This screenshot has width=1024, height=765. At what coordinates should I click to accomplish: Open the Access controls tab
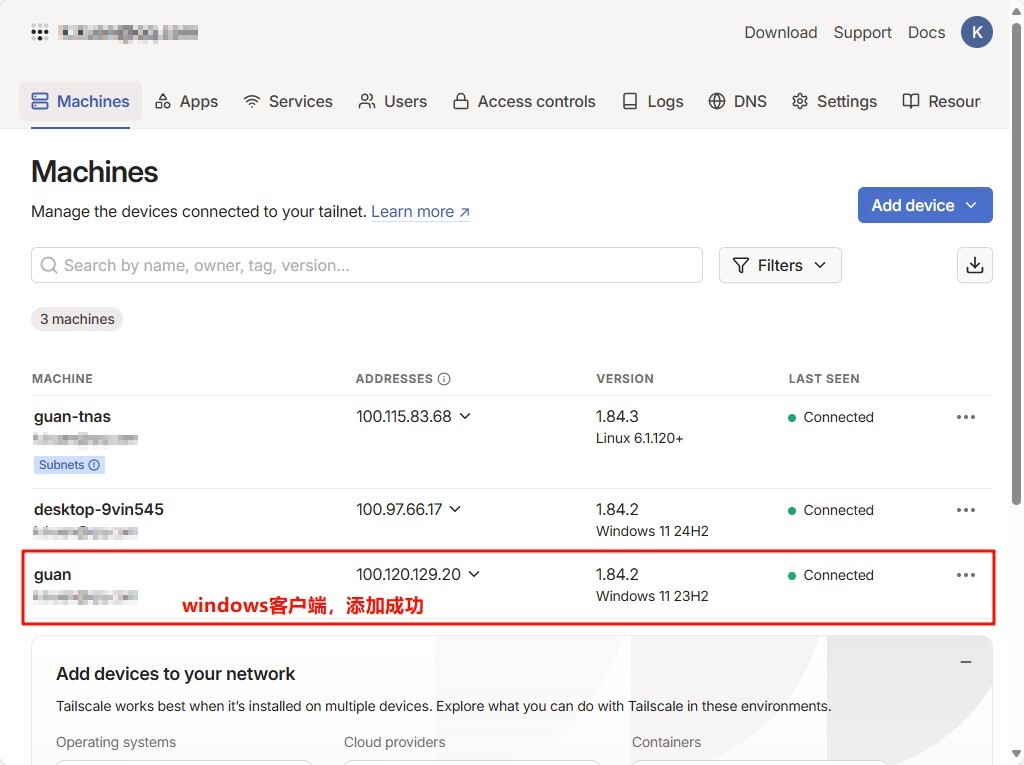(524, 101)
